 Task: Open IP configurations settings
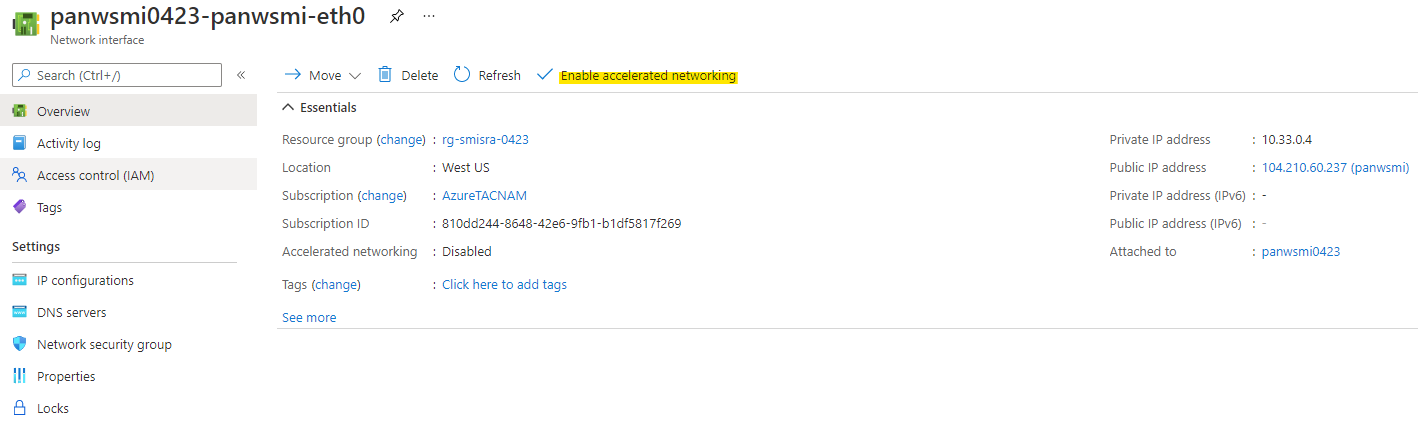coord(85,280)
